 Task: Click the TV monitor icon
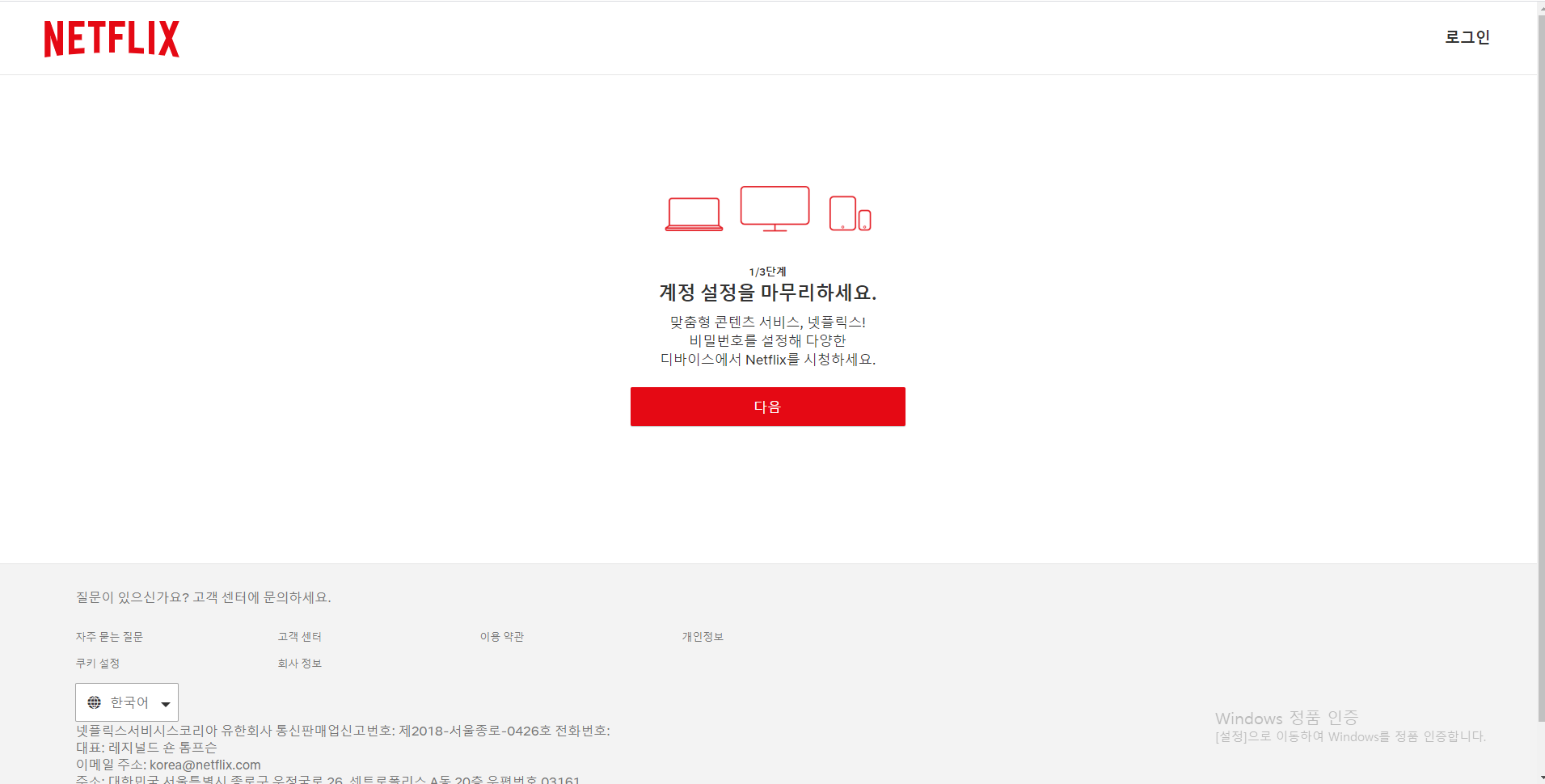[x=775, y=209]
